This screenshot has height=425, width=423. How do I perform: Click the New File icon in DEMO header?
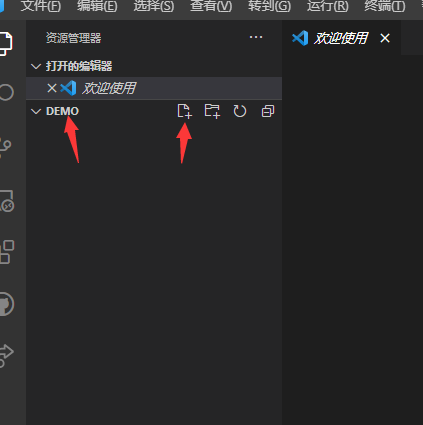click(x=184, y=111)
